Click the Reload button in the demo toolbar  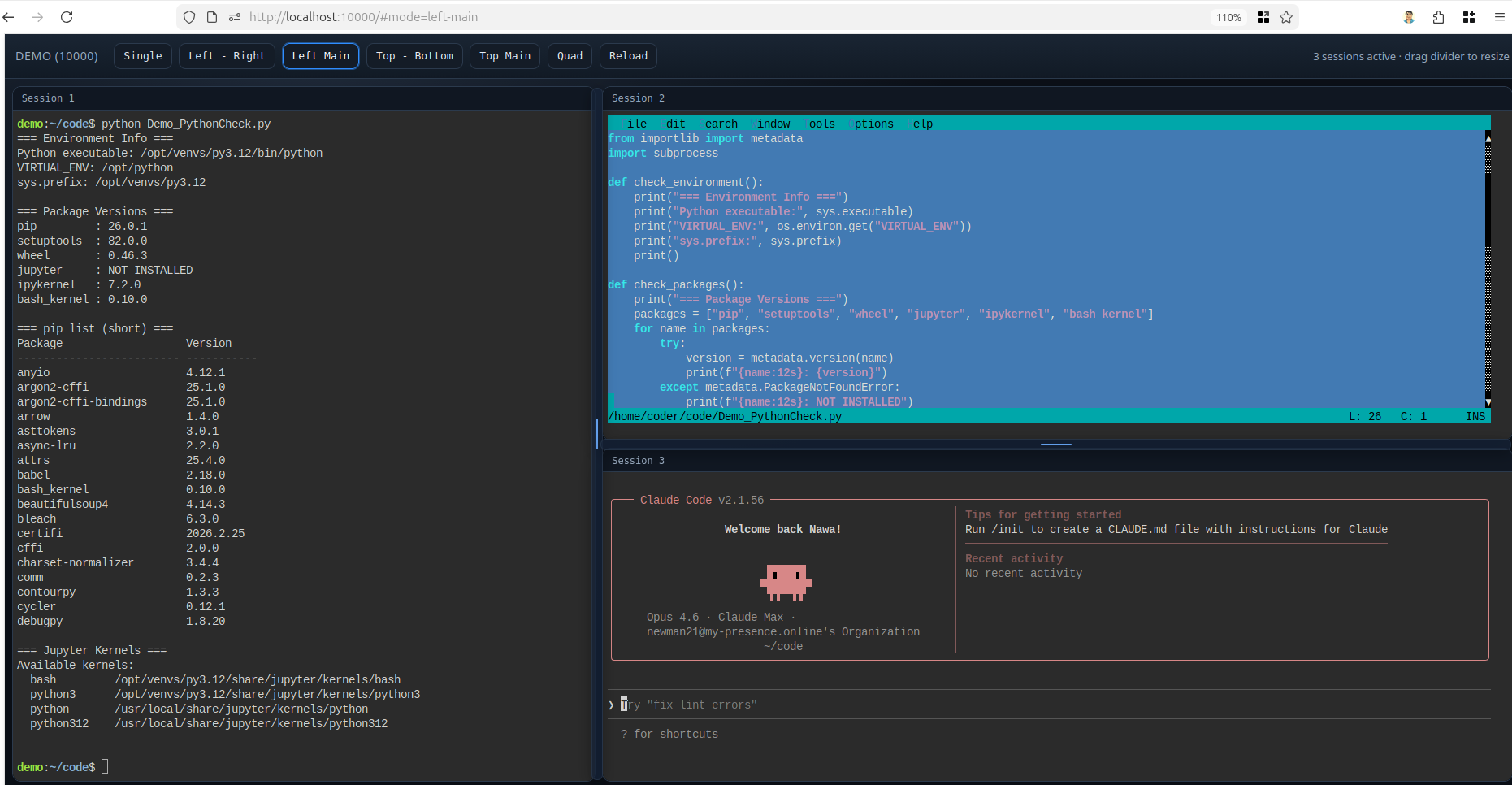tap(629, 56)
